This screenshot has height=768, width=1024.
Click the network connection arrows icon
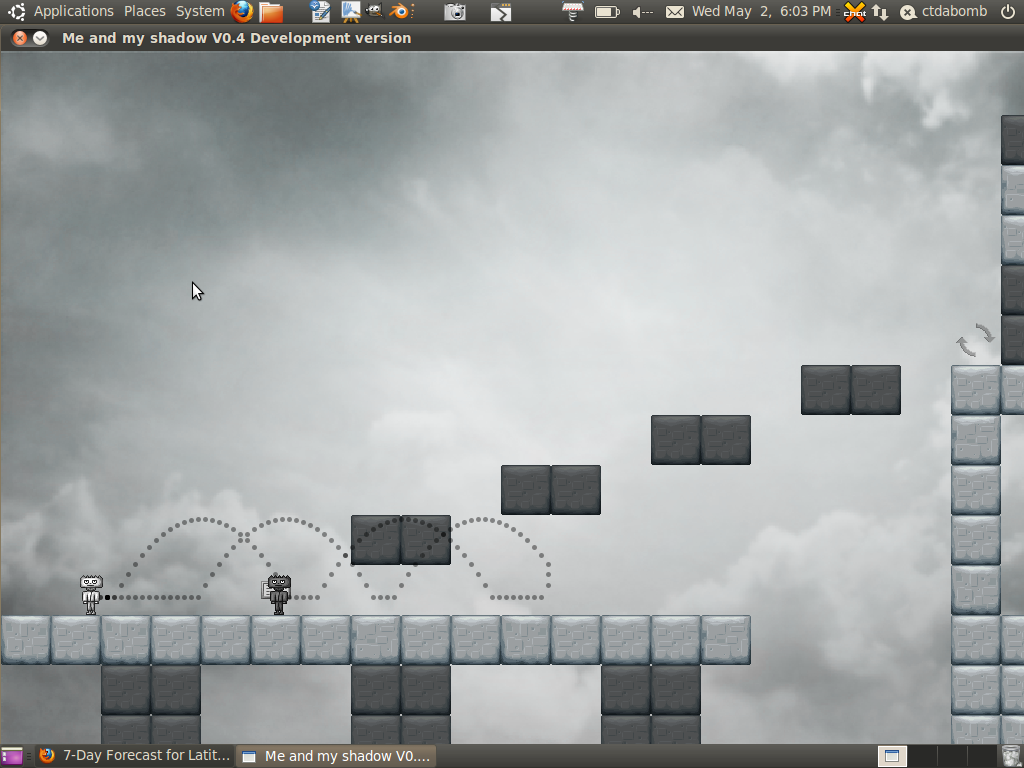tap(880, 12)
